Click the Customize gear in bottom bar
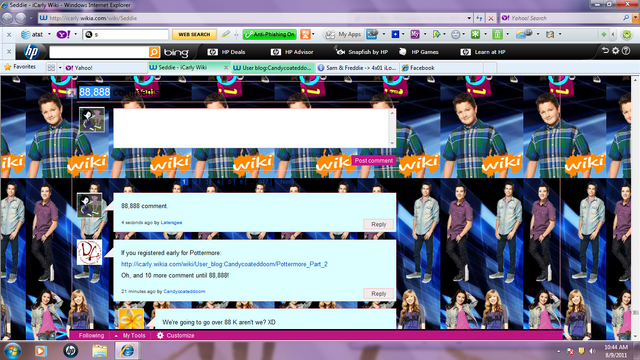 pyautogui.click(x=160, y=336)
